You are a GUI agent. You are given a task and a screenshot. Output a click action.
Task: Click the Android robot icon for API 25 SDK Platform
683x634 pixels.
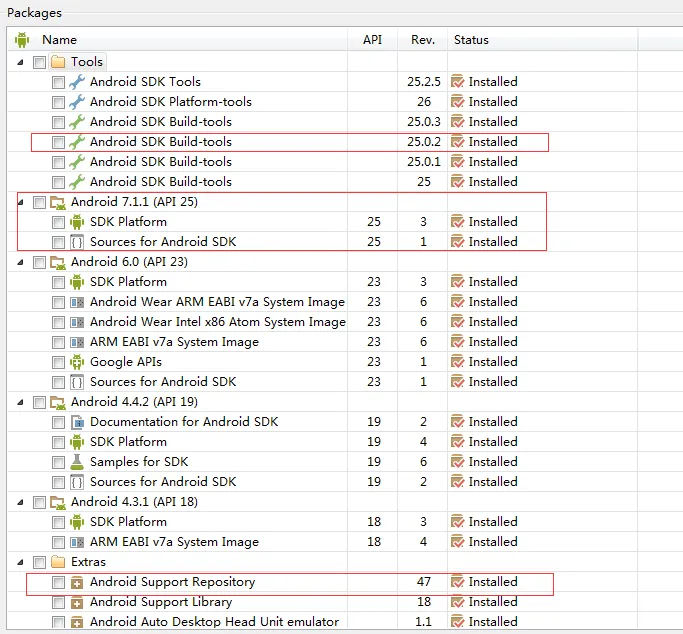[x=77, y=222]
